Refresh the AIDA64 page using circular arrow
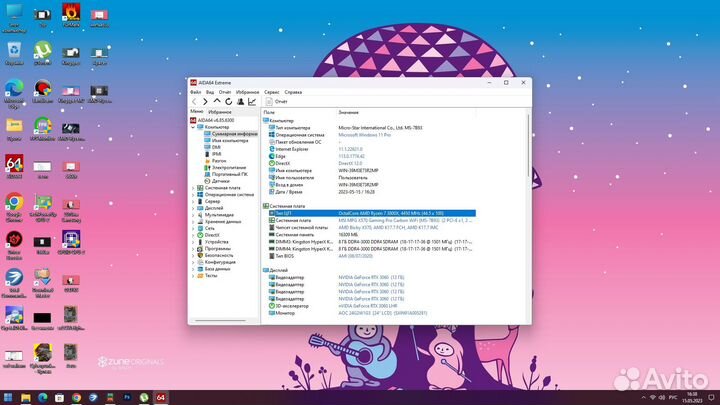This screenshot has height=405, width=720. [x=229, y=101]
